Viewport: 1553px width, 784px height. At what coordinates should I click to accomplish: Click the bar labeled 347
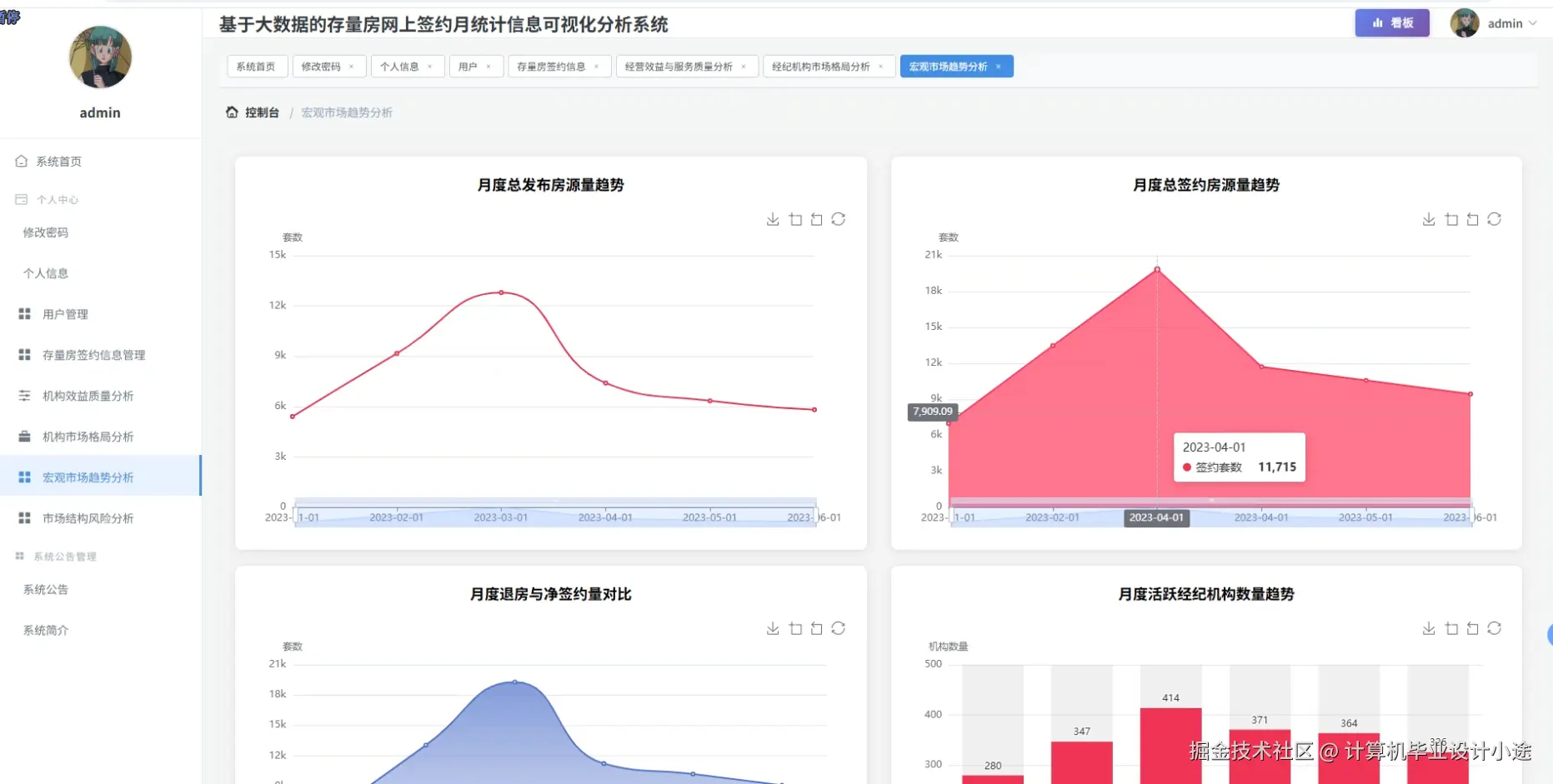click(1082, 762)
